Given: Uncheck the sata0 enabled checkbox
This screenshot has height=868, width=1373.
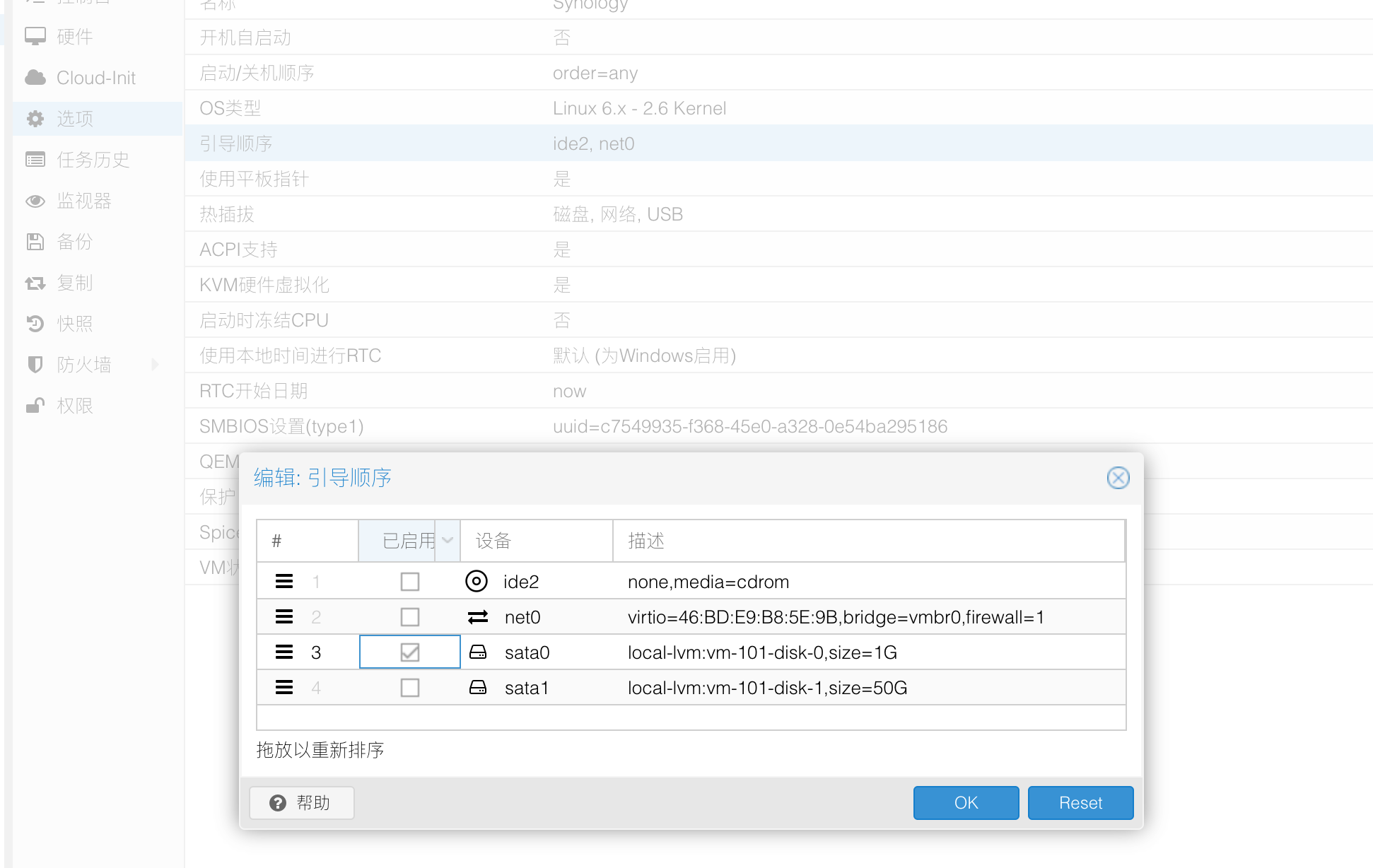Looking at the screenshot, I should 410,652.
